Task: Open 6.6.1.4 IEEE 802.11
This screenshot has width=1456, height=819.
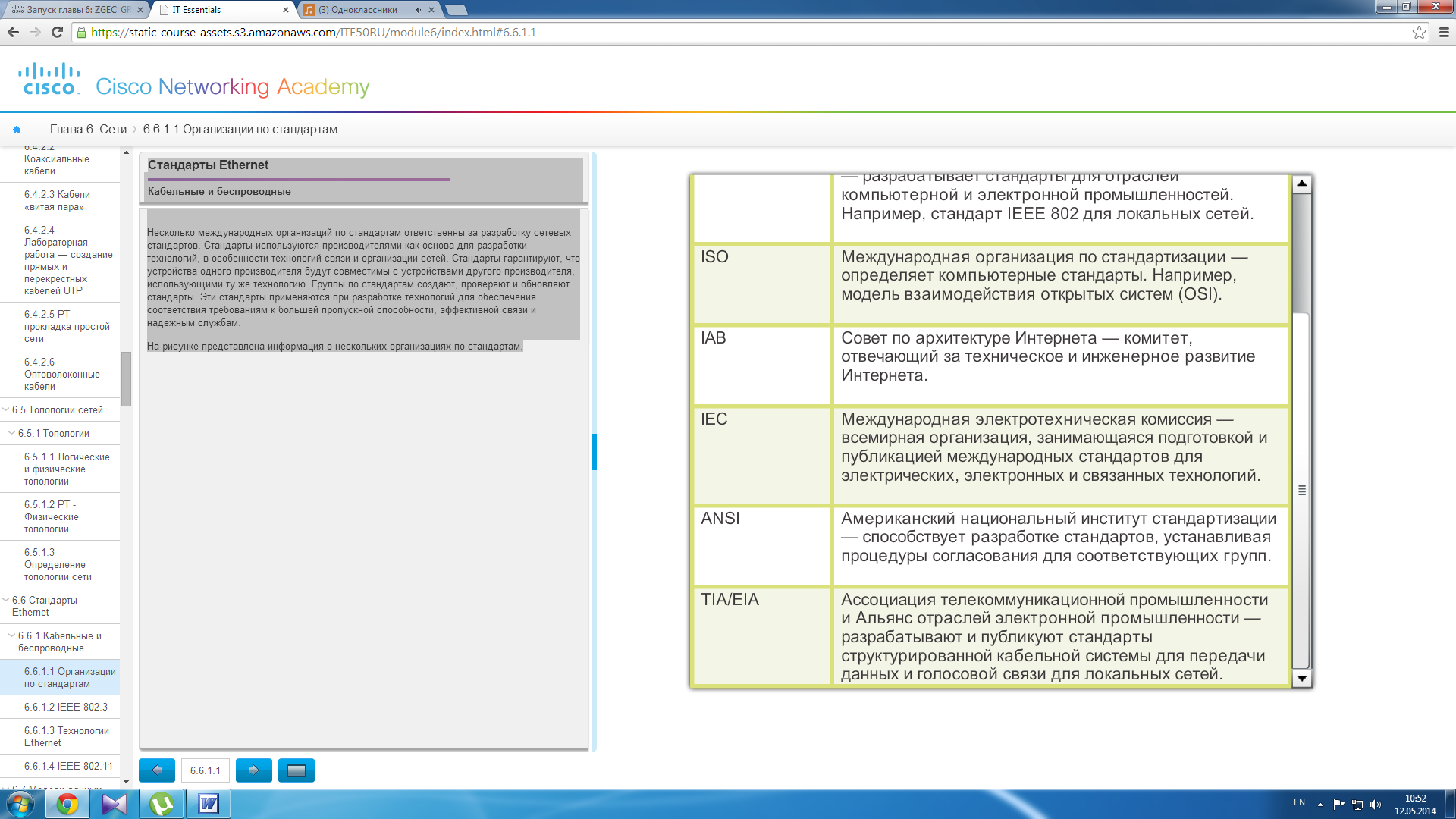Action: pyautogui.click(x=60, y=766)
